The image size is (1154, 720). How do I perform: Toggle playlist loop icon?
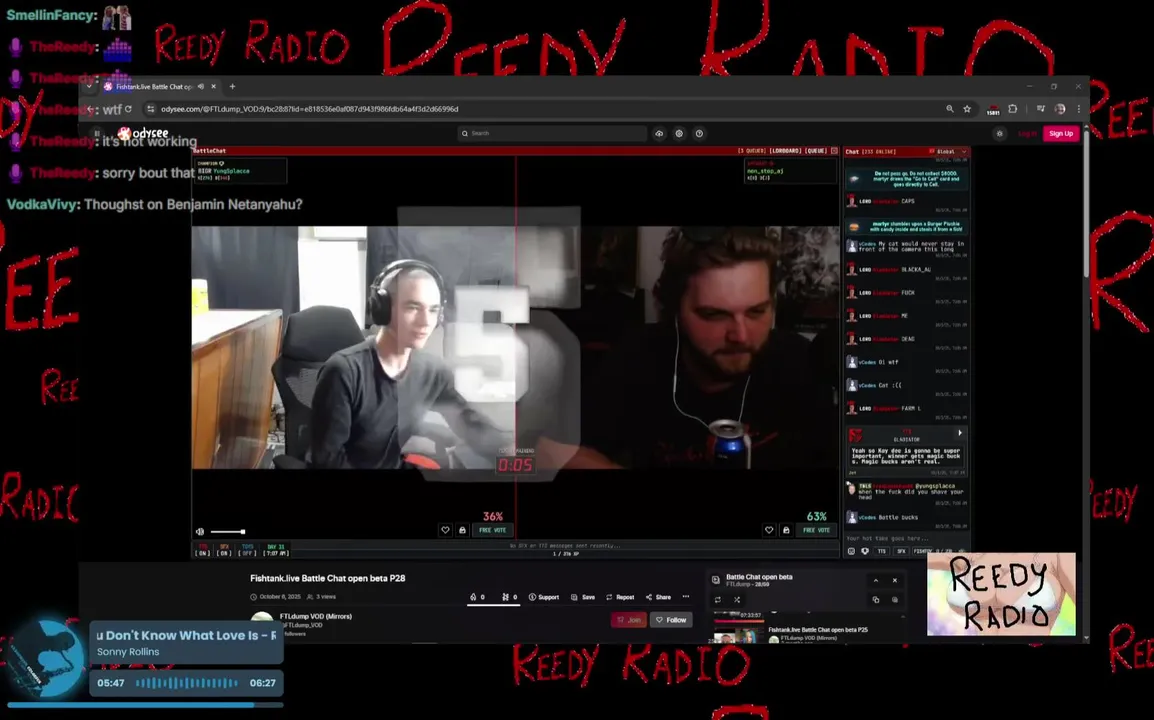[718, 600]
